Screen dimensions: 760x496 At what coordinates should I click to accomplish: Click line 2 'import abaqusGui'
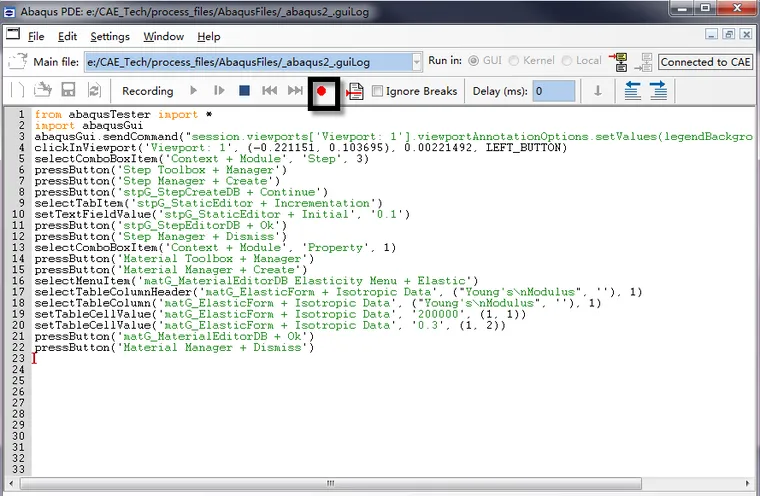tap(89, 126)
